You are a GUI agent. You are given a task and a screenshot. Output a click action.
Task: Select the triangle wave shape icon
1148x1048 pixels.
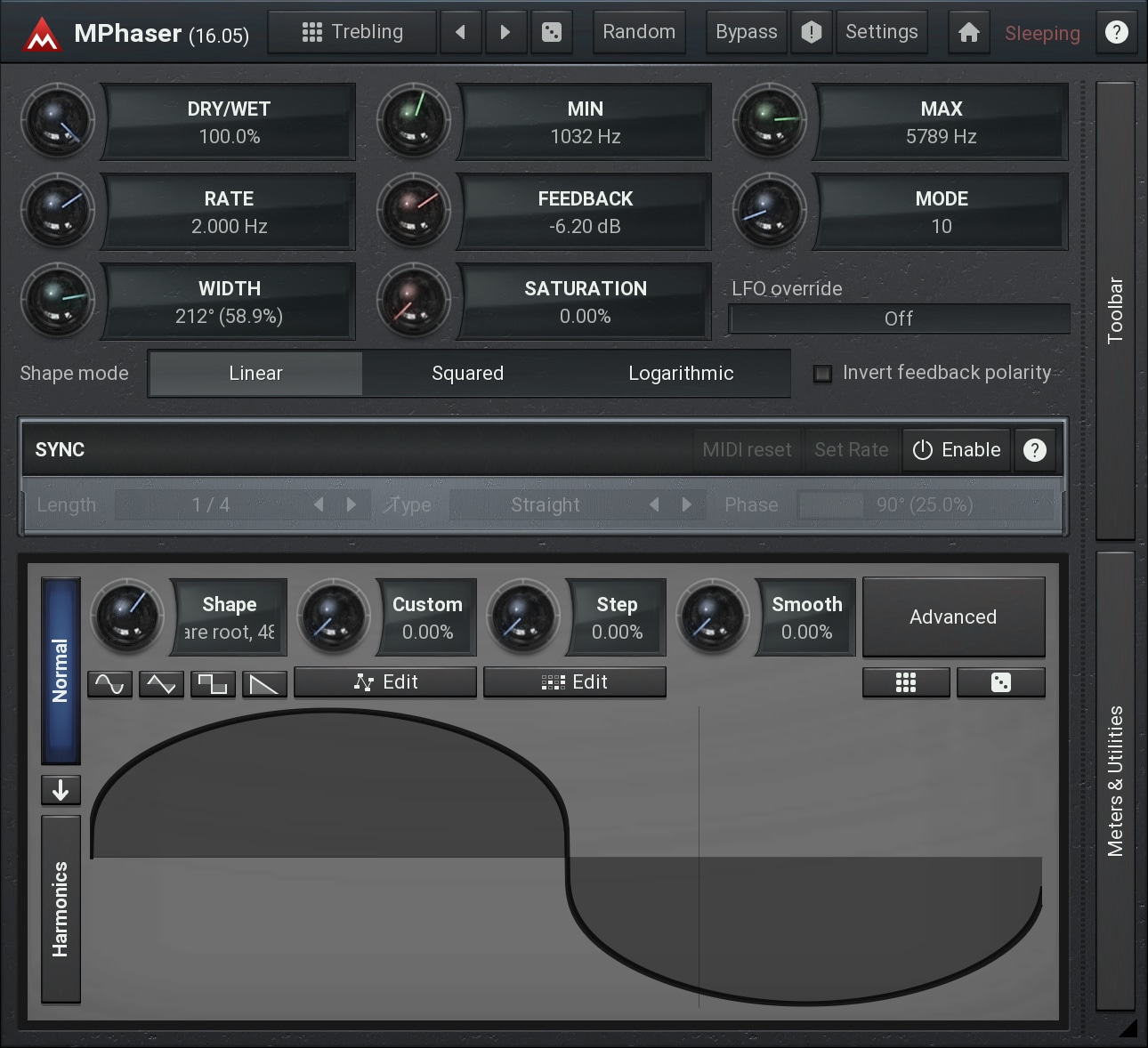pyautogui.click(x=162, y=683)
